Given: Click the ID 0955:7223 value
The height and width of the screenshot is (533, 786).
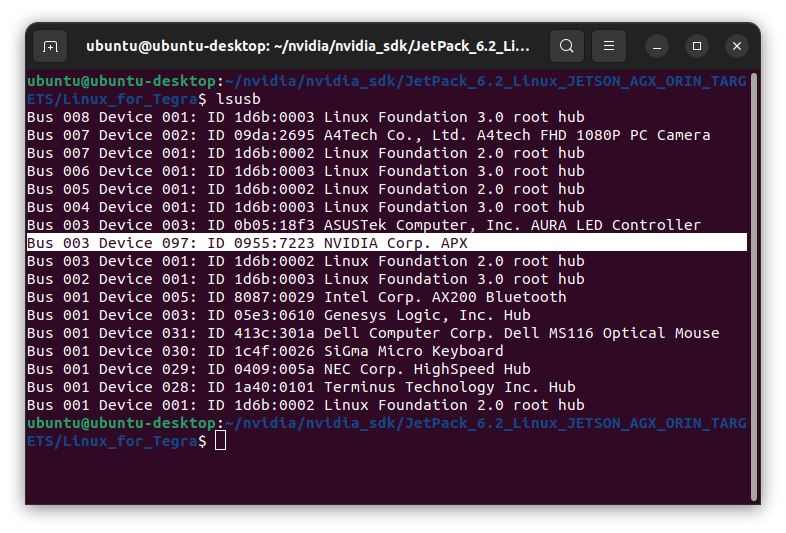Looking at the screenshot, I should [274, 243].
